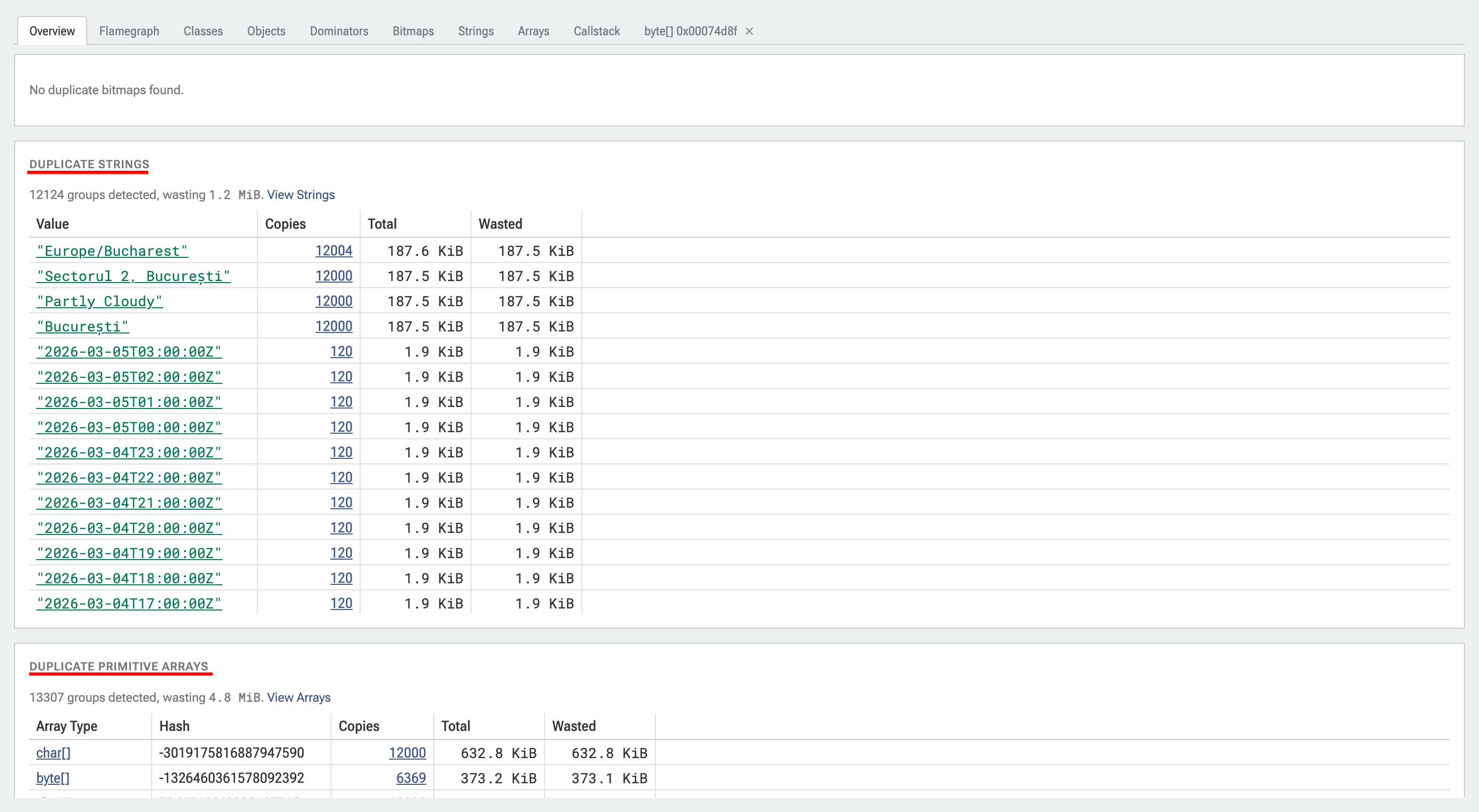Open the Callstack tab
Screen dimensions: 1479x812
(596, 31)
